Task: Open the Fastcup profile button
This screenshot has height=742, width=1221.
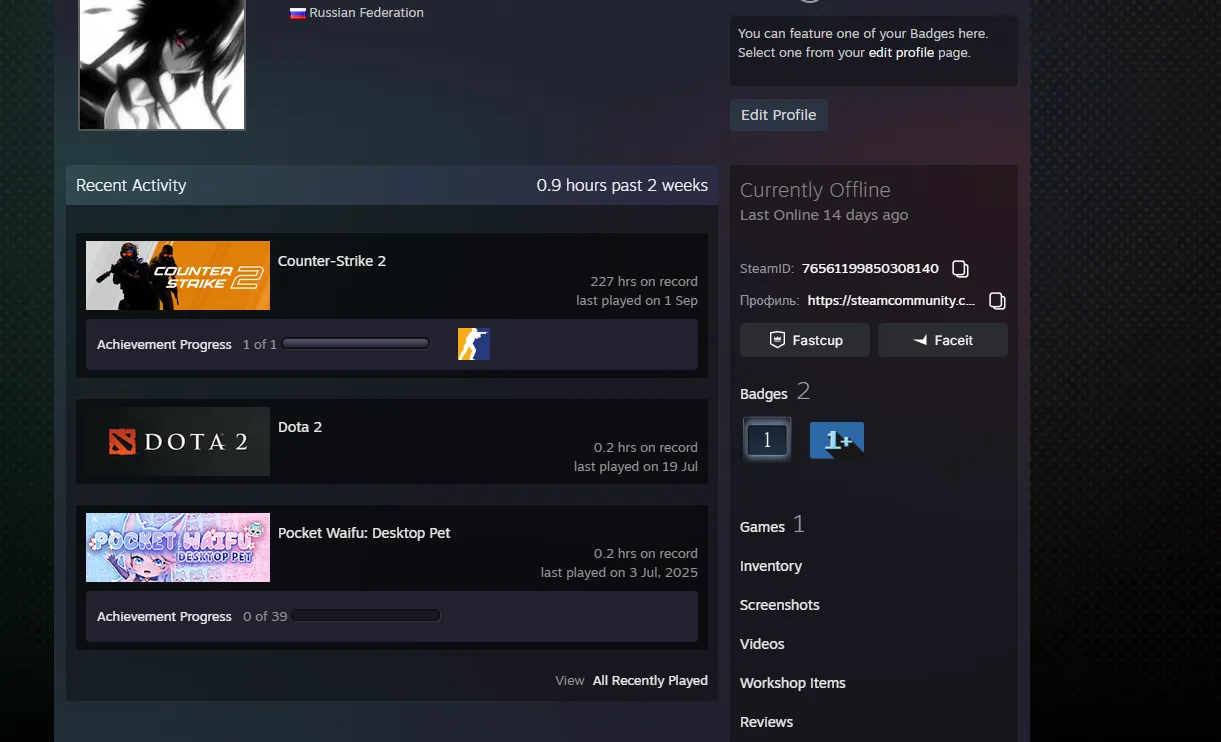Action: pyautogui.click(x=805, y=340)
